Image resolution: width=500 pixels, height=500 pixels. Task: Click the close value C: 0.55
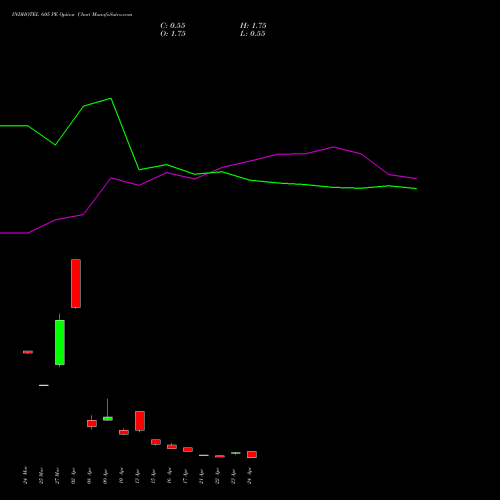[x=173, y=26]
